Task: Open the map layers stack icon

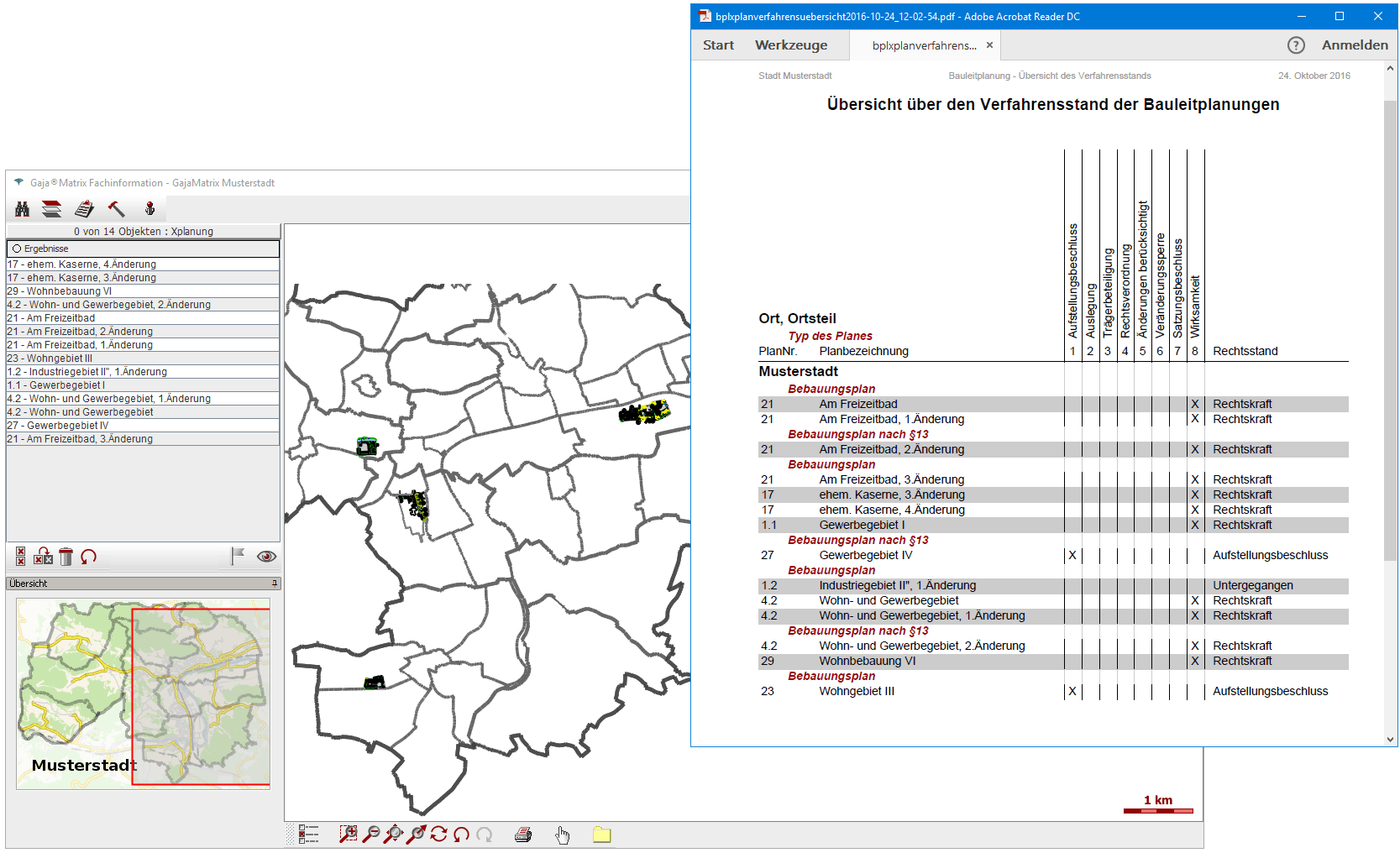Action: point(52,209)
